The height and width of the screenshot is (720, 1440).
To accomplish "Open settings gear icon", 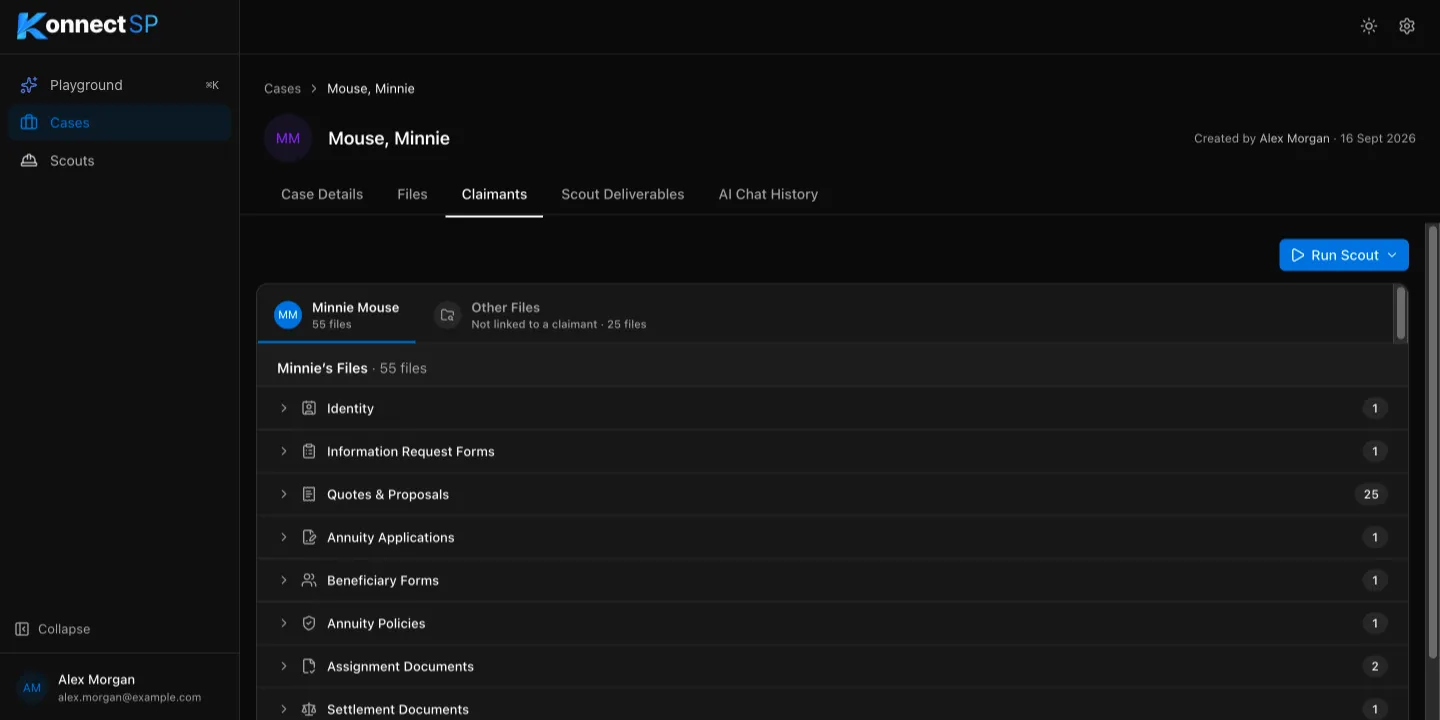I will coord(1407,26).
